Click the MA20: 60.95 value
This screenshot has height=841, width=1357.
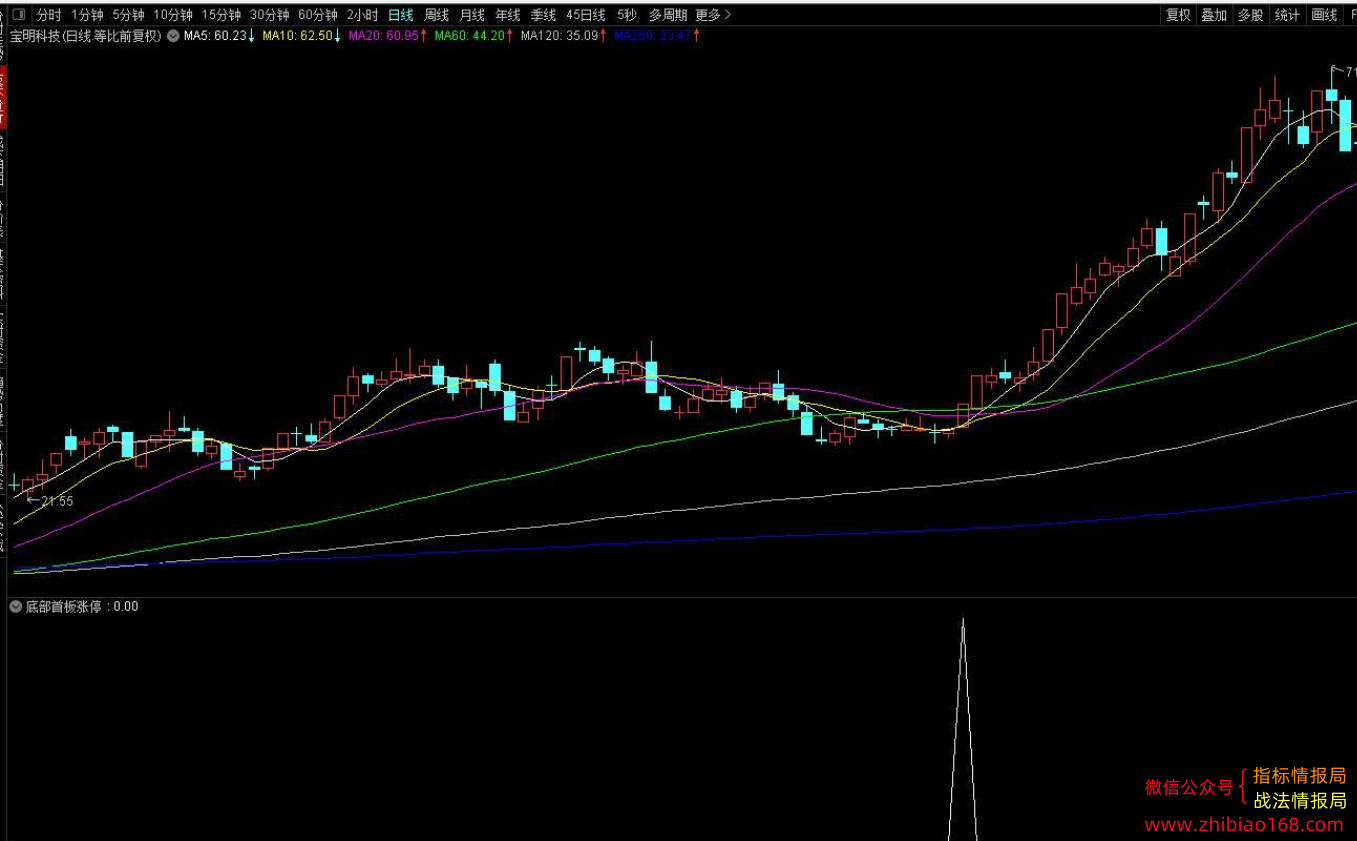388,36
